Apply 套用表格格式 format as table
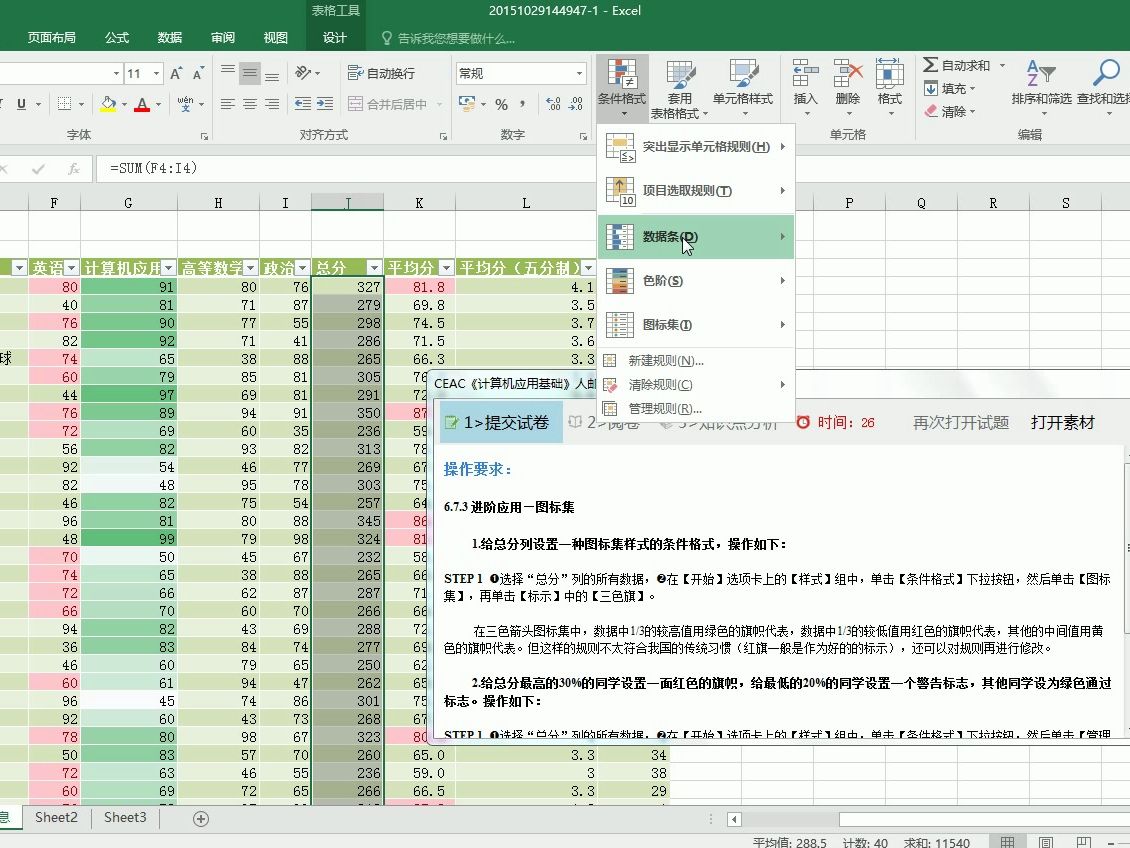 [x=681, y=85]
